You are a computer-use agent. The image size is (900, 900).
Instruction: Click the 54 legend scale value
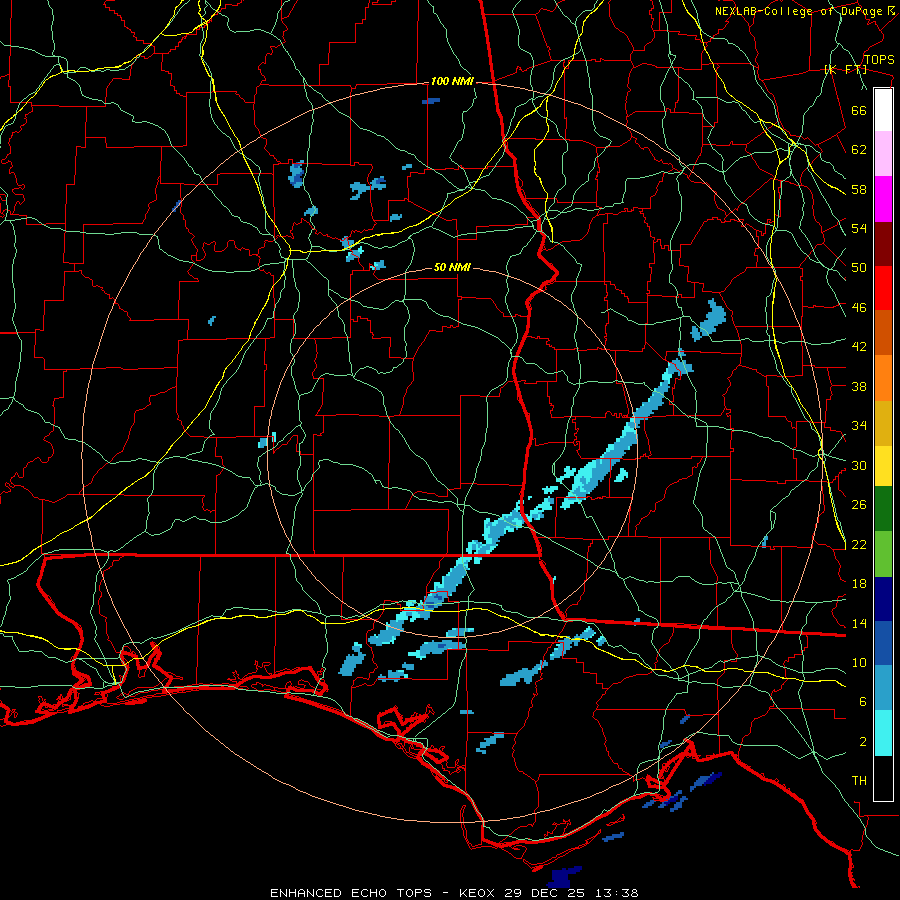(859, 228)
